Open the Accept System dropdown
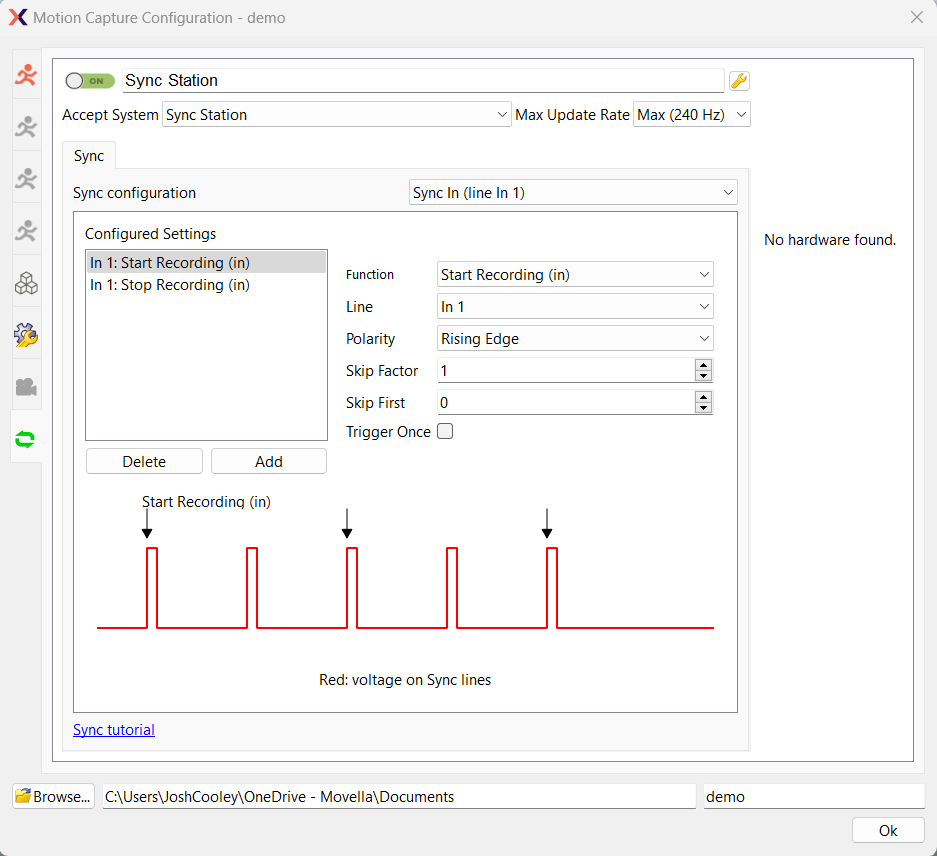The image size is (937, 856). 337,114
